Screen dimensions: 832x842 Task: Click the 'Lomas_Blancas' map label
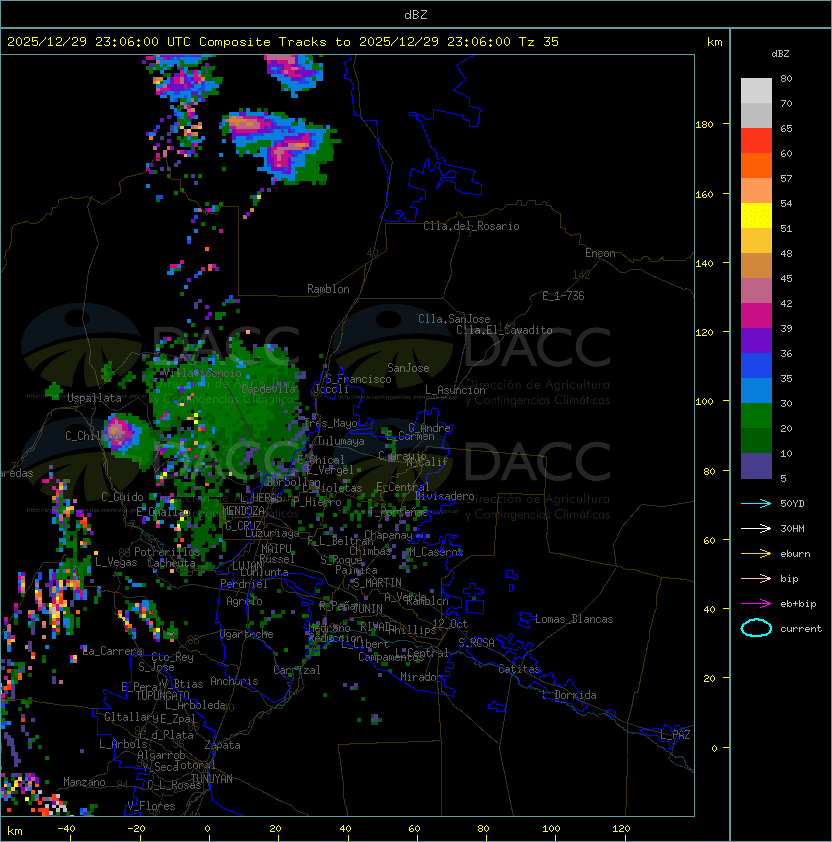pos(574,619)
